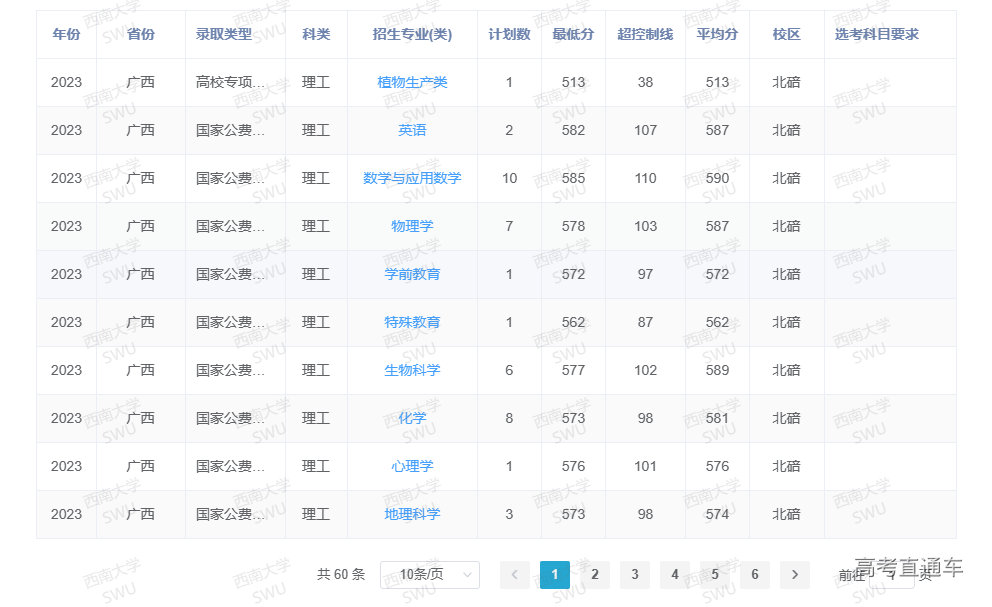Viewport: 992px width, 607px height.
Task: Open the 生物科学 major link
Action: (412, 370)
